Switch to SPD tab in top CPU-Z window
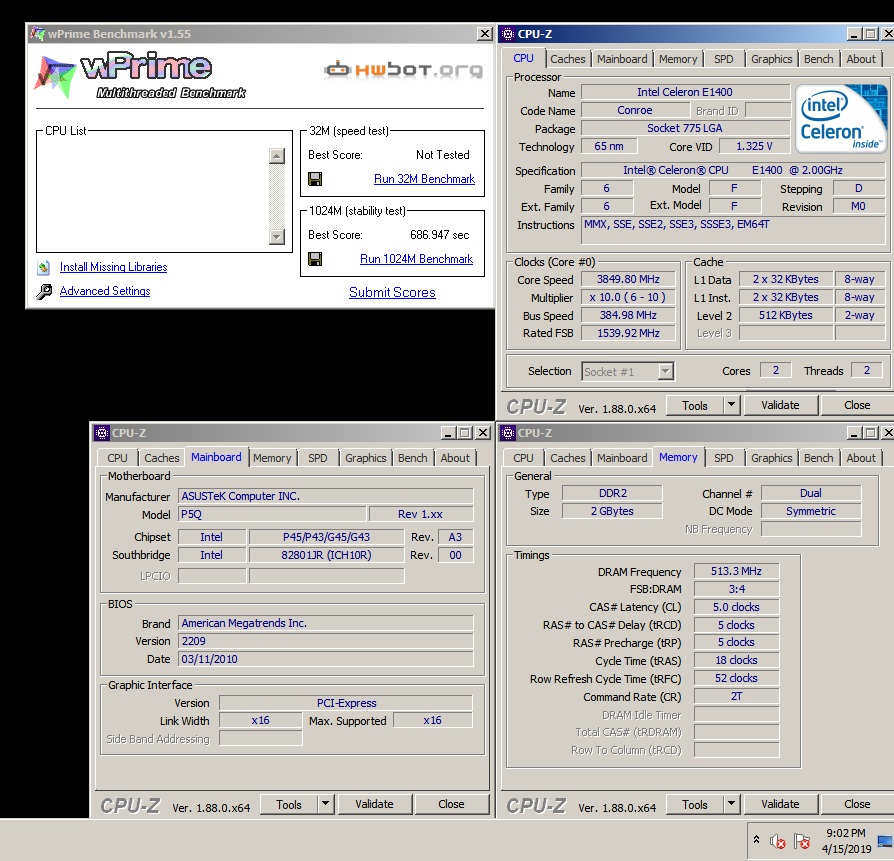 pyautogui.click(x=724, y=59)
